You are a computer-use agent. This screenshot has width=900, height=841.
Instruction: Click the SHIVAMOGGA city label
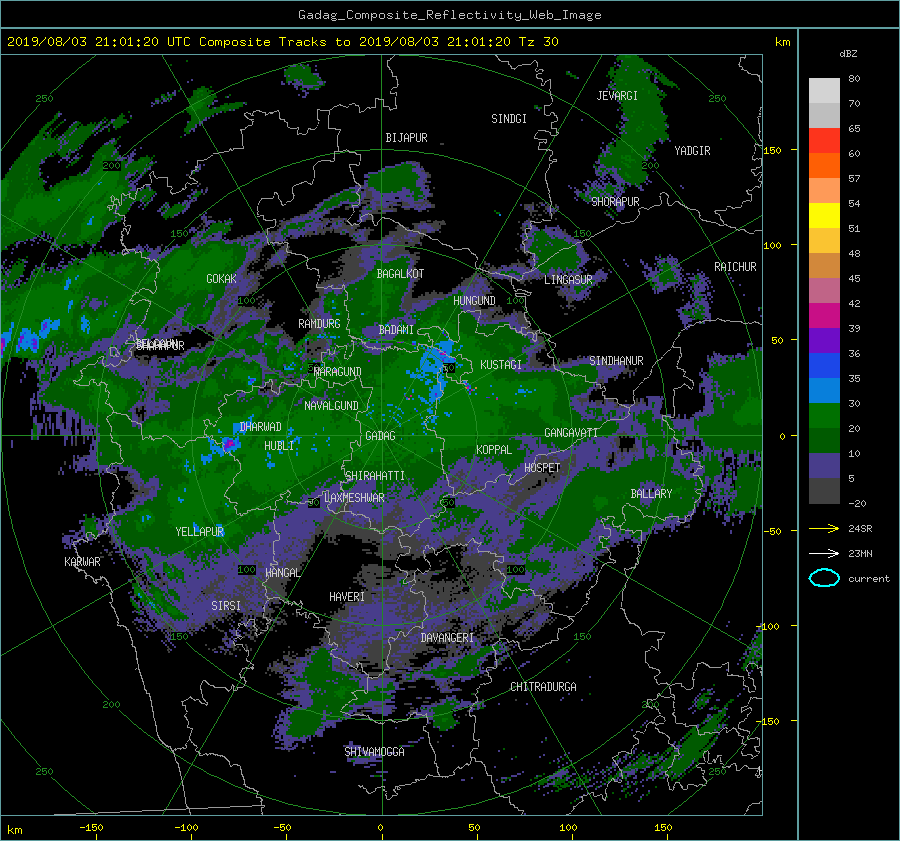374,751
